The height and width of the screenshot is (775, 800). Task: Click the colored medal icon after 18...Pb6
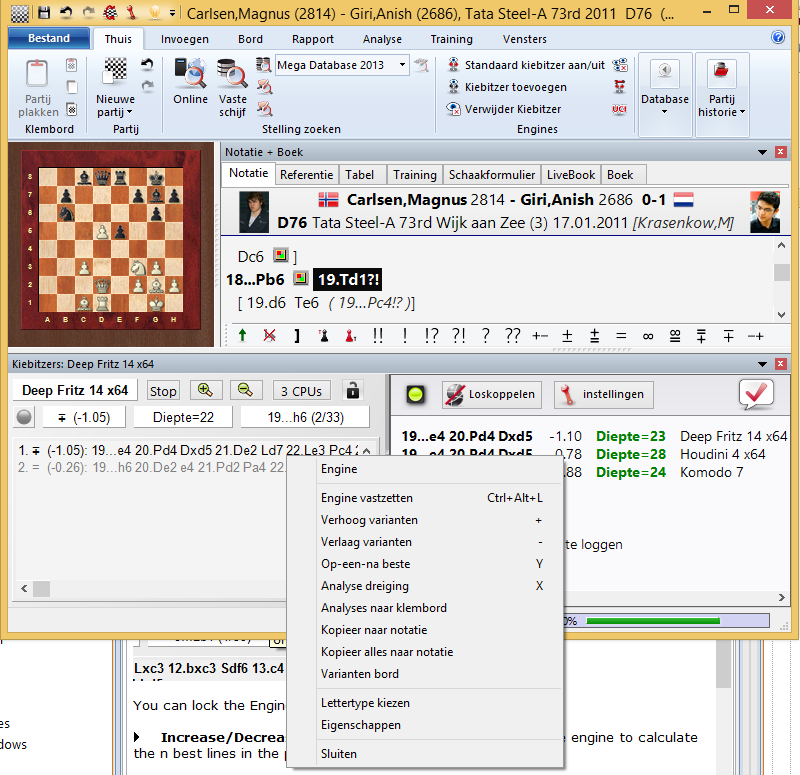(301, 279)
